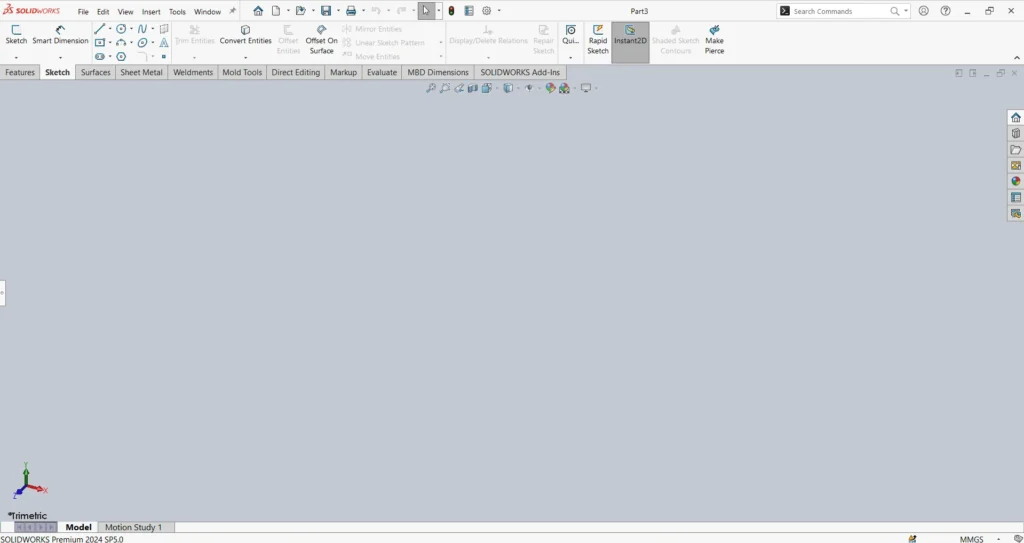Toggle the Instant2D button
1024x543 pixels.
tap(630, 42)
